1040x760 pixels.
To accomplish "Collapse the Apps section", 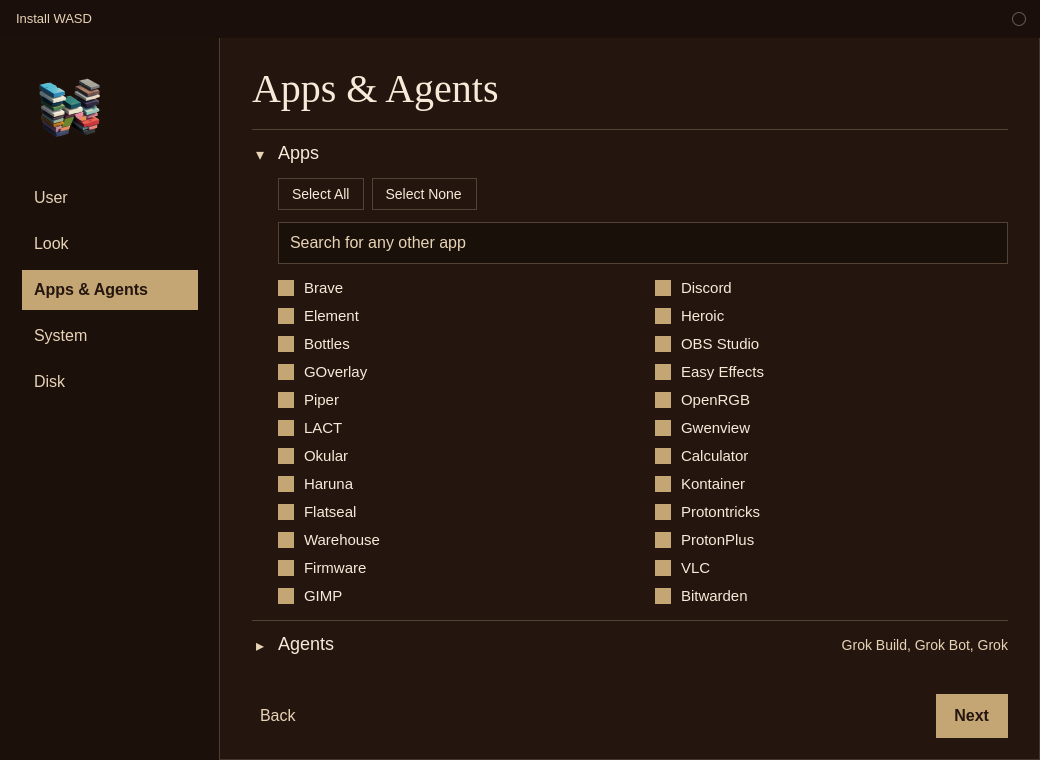I will click(x=260, y=155).
